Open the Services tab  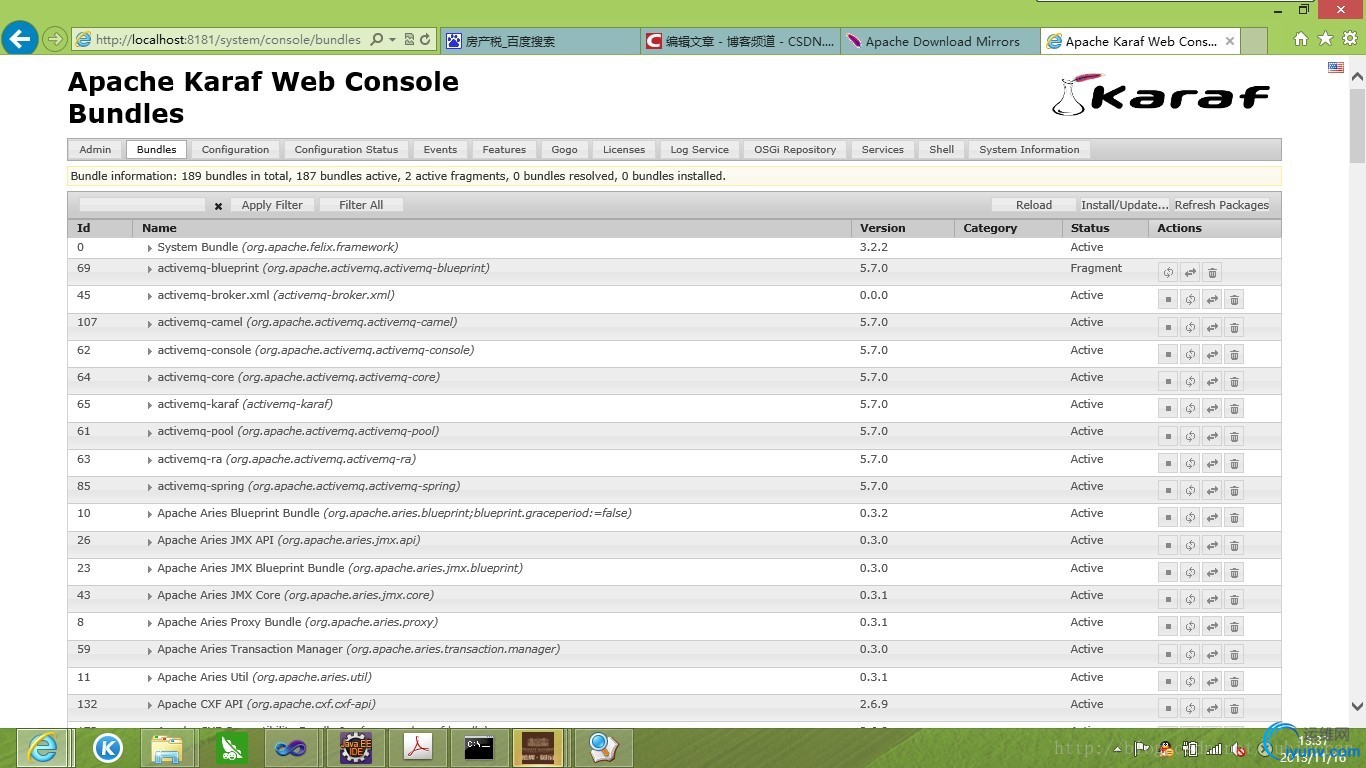(x=882, y=150)
